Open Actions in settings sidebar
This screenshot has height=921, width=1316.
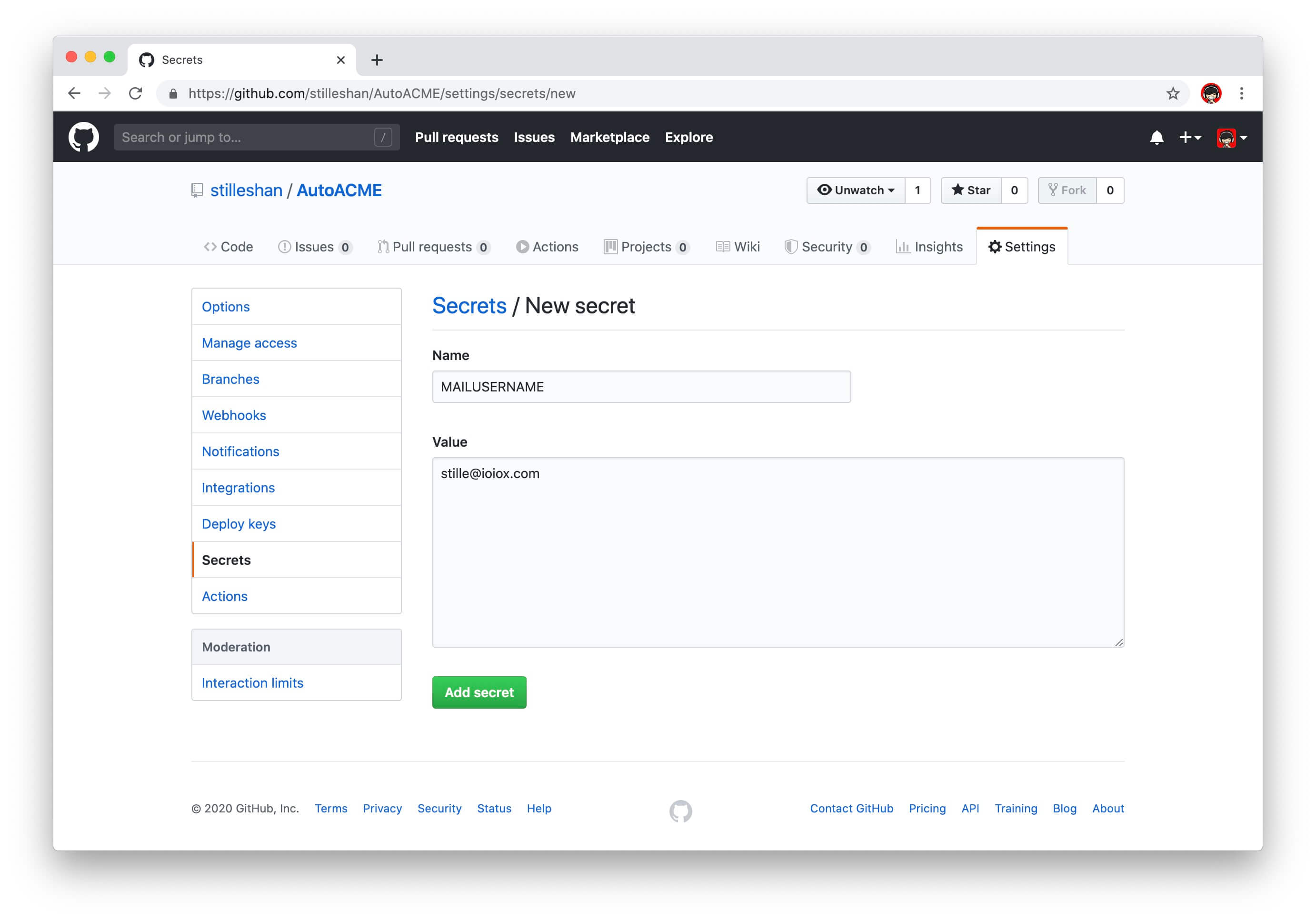296,596
